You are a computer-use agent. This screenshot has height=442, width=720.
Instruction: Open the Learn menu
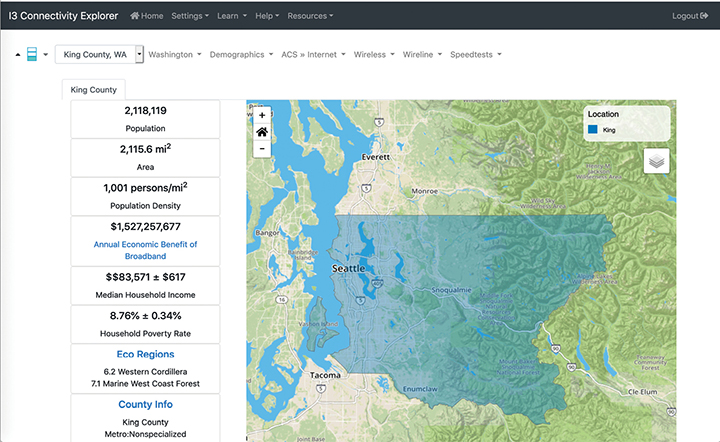231,16
